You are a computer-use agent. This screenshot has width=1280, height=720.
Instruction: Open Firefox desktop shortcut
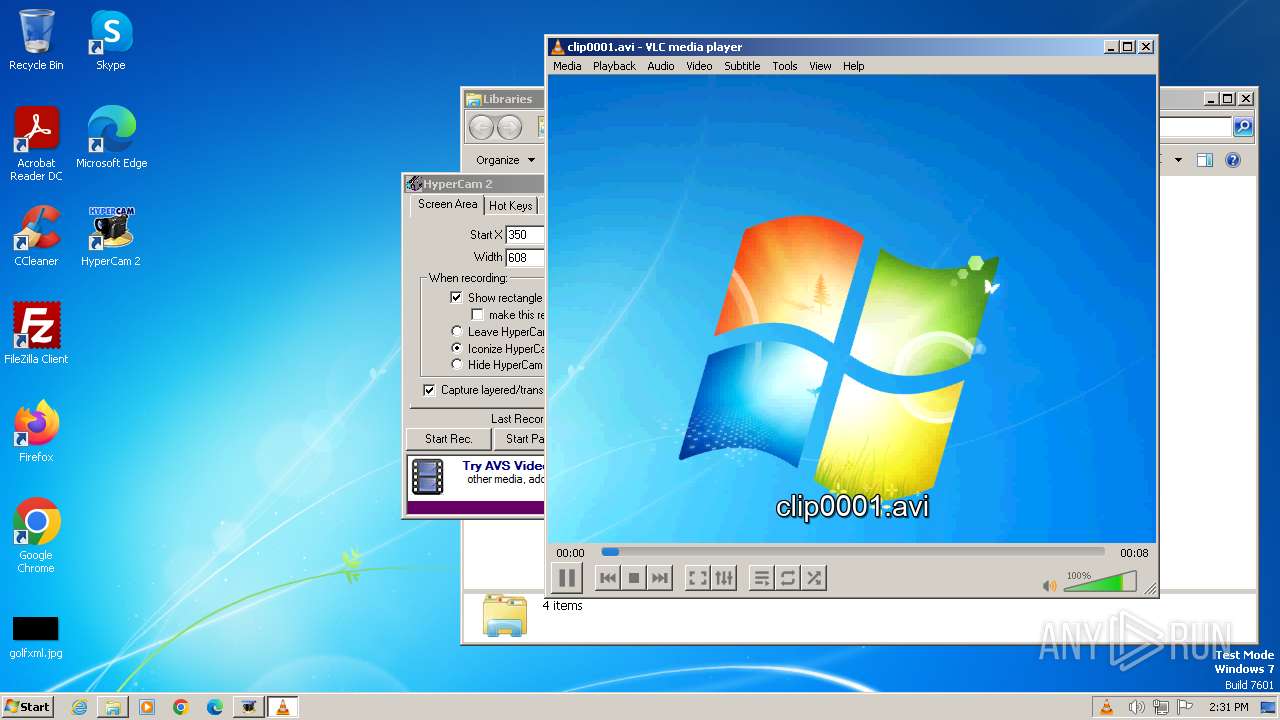(x=36, y=432)
